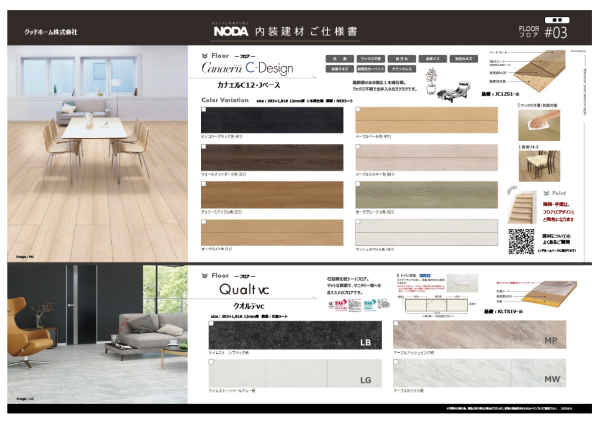Tick the checkbox on the black KI swatch
This screenshot has width=600, height=424.
click(x=204, y=109)
